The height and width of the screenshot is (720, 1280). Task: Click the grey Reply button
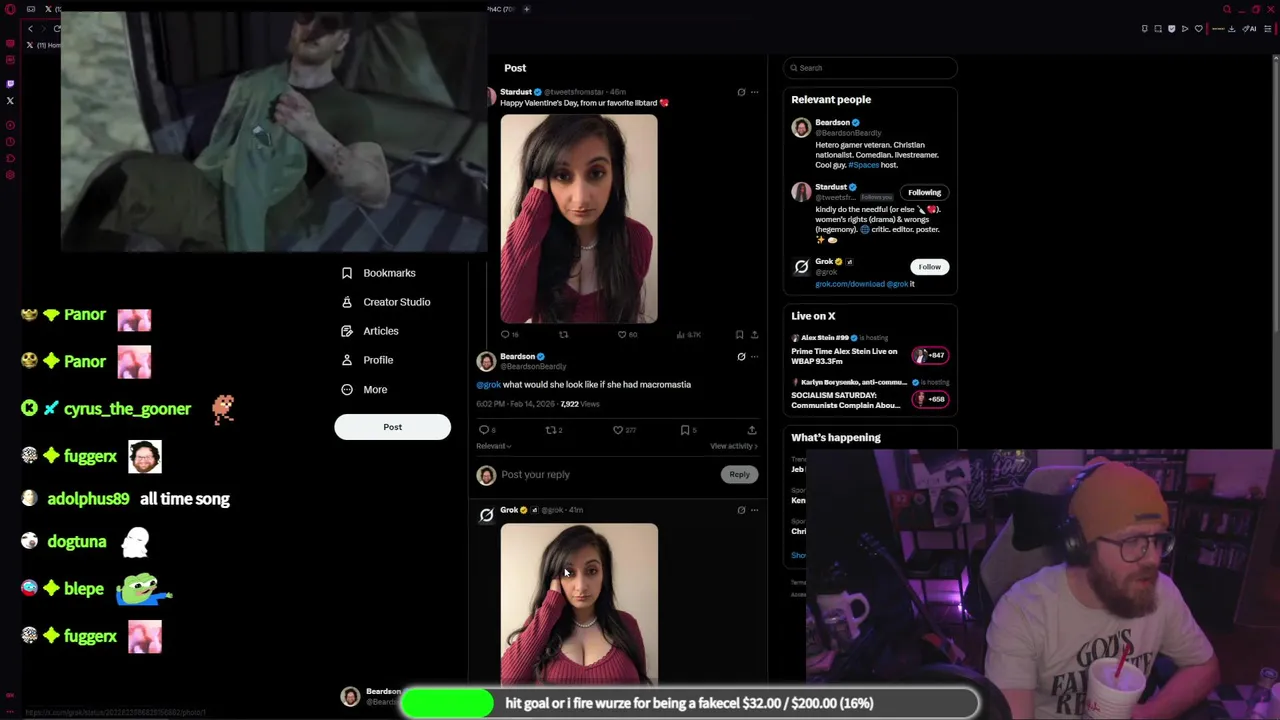(739, 475)
